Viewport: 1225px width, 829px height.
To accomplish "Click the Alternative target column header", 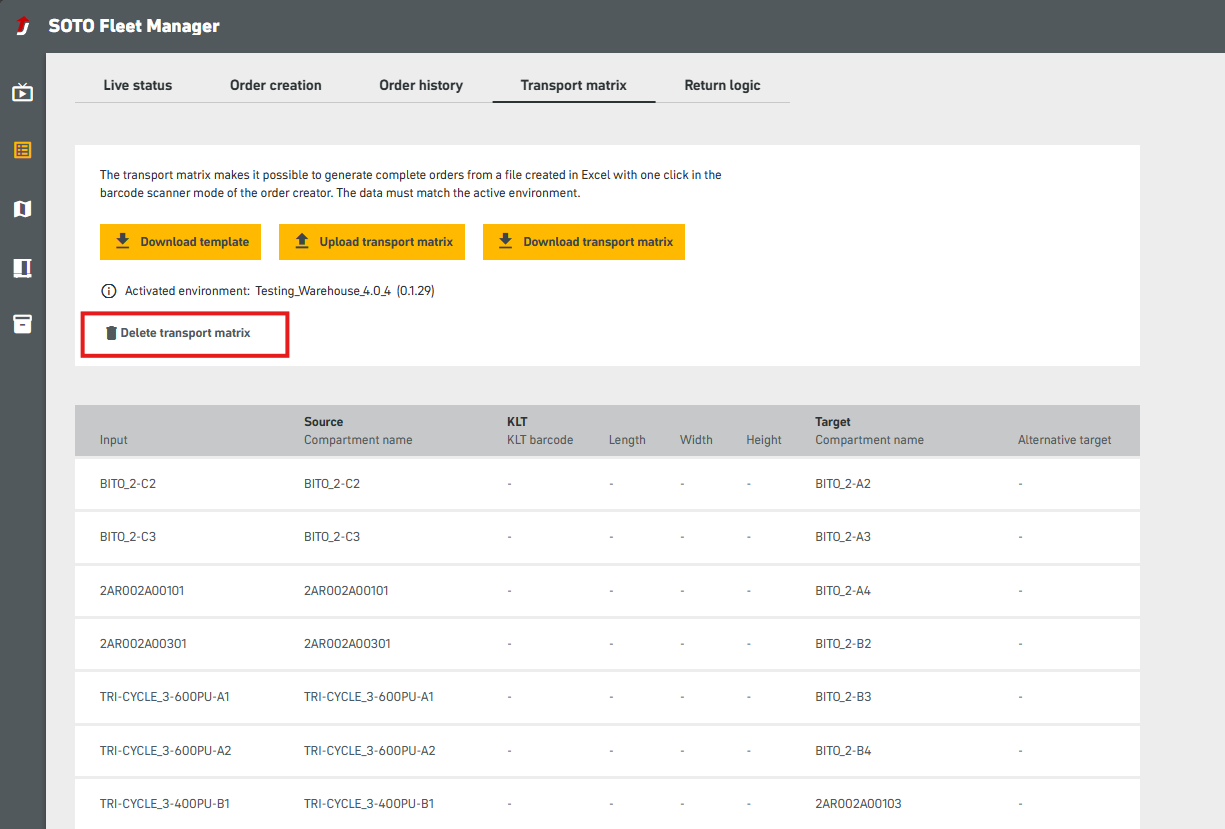I will [1064, 440].
